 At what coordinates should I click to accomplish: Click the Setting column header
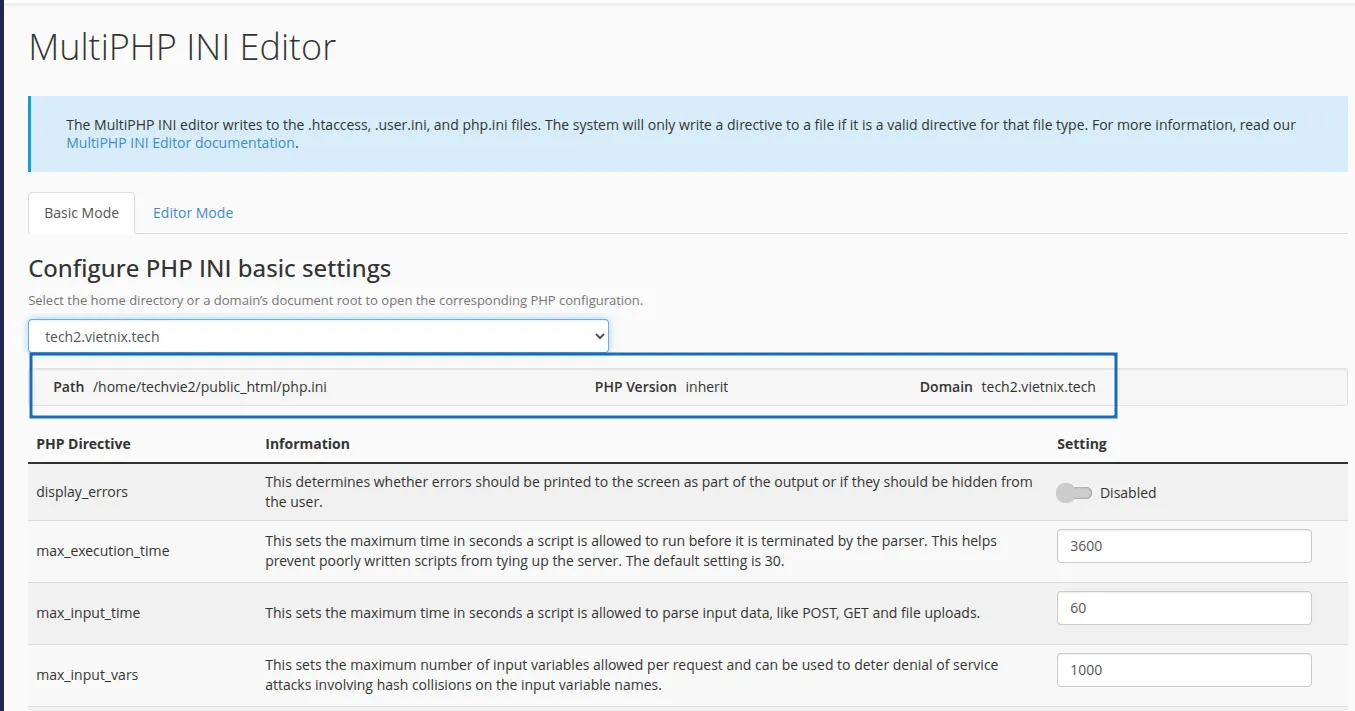click(x=1081, y=444)
